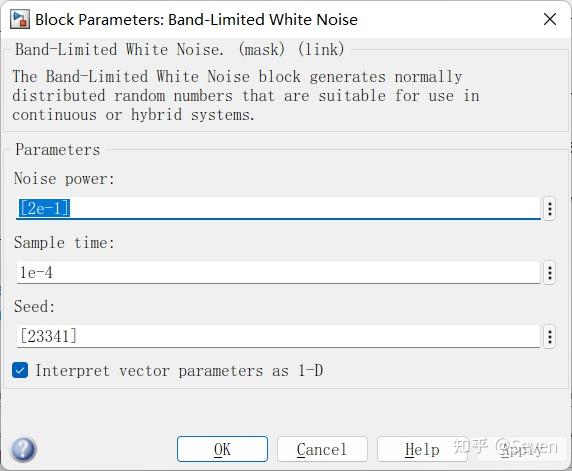572x471 pixels.
Task: Confirm the settings with the OK button
Action: point(222,449)
